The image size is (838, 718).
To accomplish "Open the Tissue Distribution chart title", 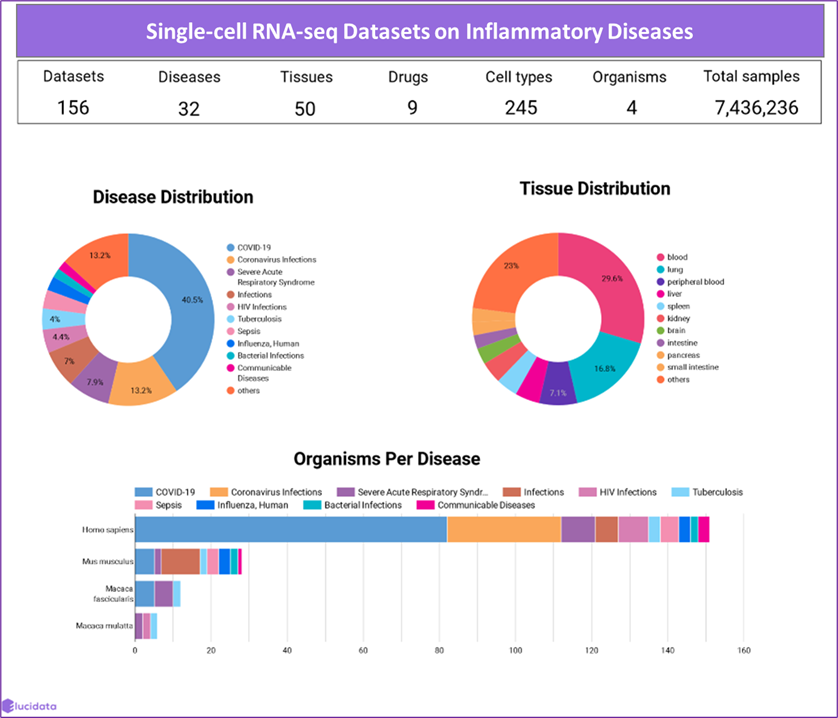I will (594, 188).
